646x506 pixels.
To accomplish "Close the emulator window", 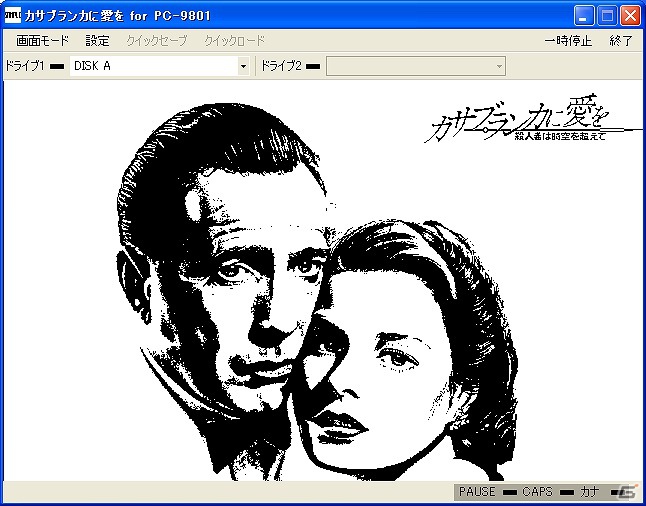I will coord(630,16).
